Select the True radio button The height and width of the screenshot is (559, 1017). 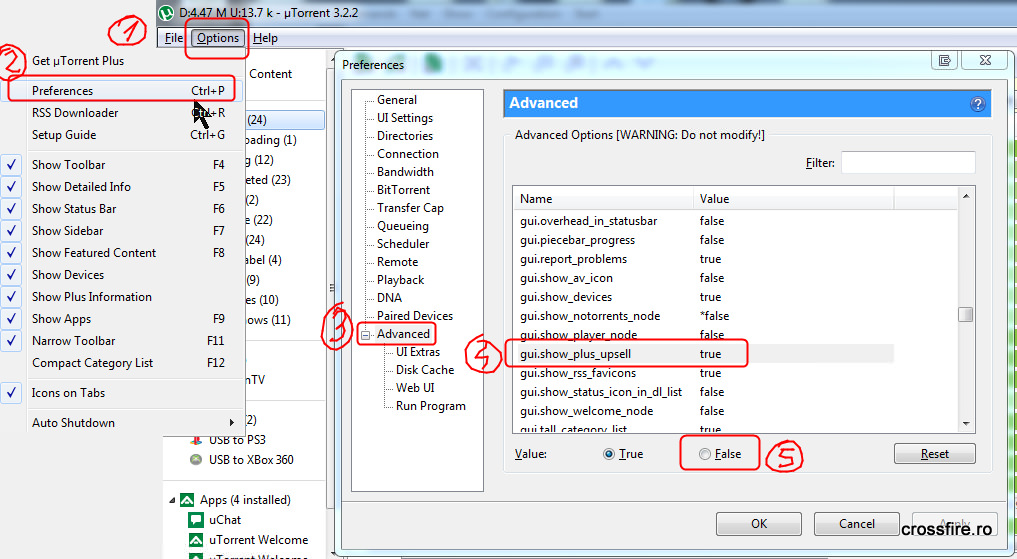608,455
